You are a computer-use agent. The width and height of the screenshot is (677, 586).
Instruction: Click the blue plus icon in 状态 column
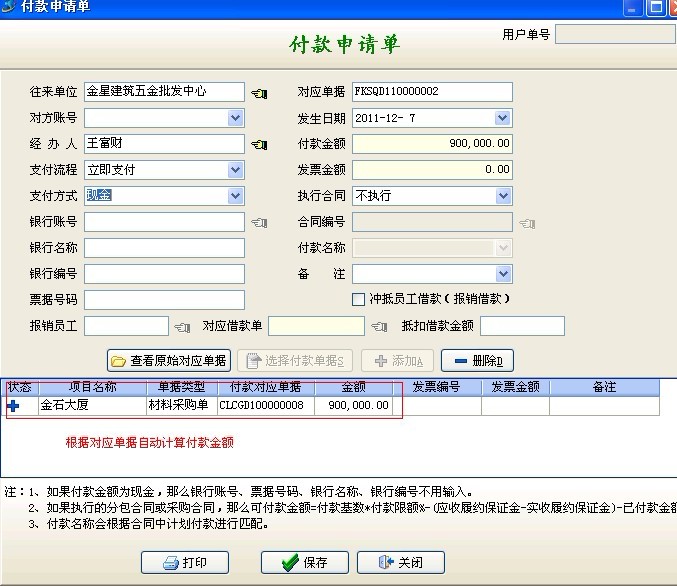click(14, 405)
